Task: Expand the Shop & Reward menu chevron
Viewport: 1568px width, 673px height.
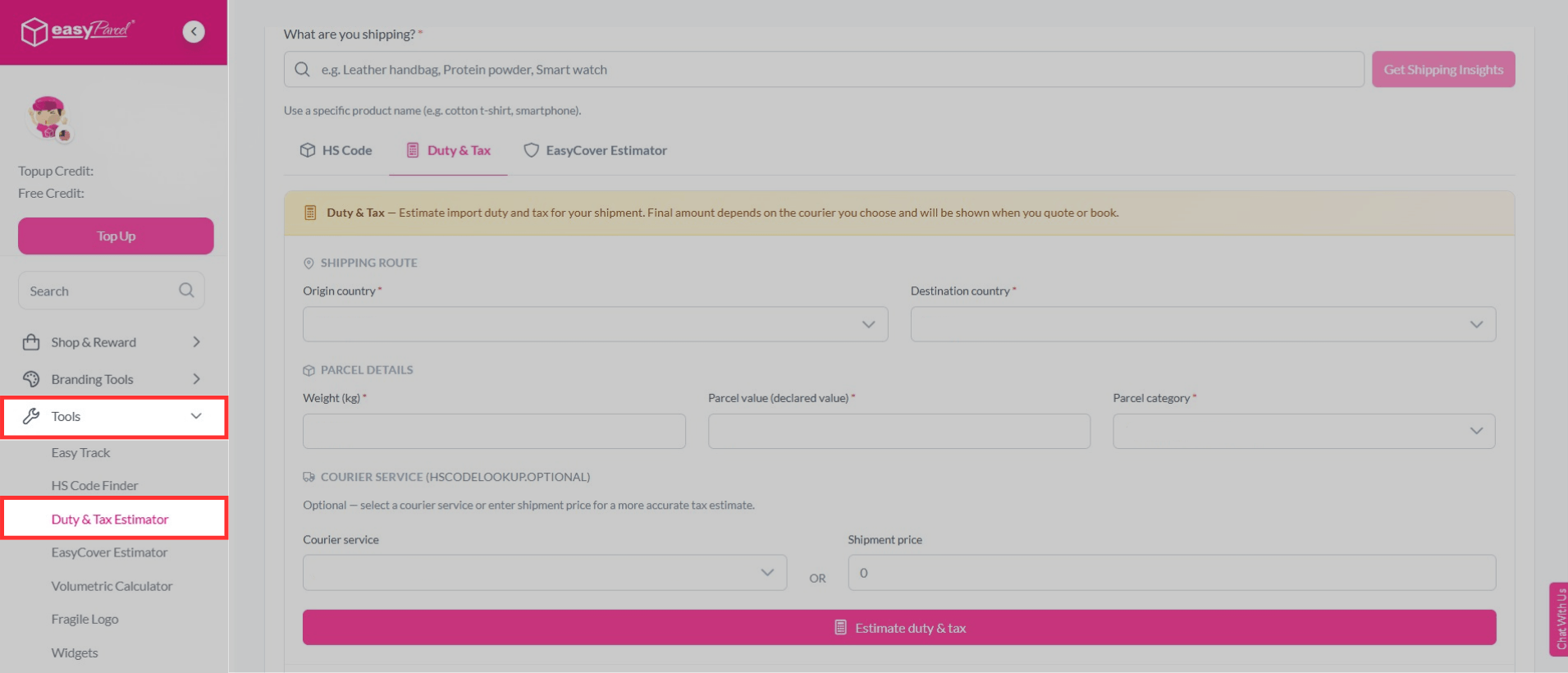Action: [196, 342]
